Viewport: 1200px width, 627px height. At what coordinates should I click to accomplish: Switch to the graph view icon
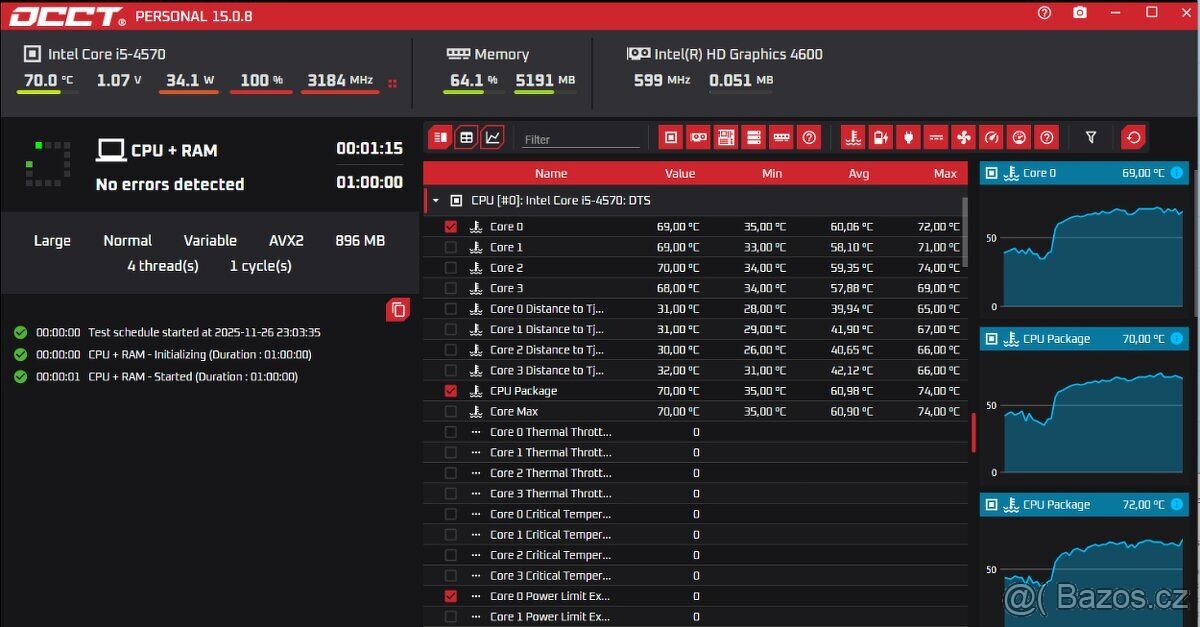point(492,137)
